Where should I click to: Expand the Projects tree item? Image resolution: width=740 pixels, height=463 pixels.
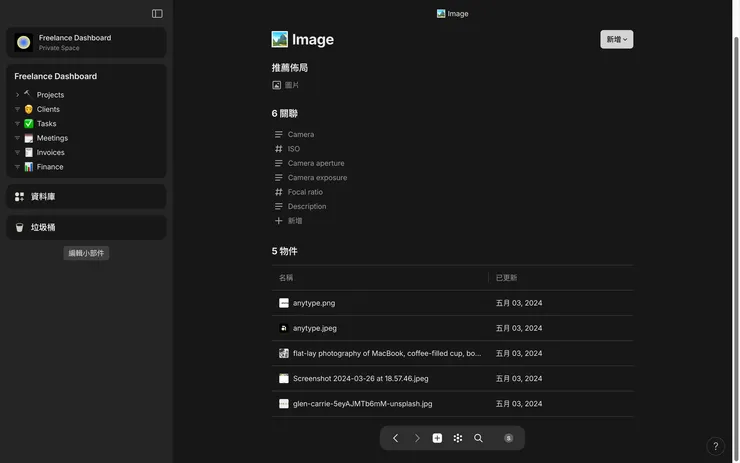17,95
